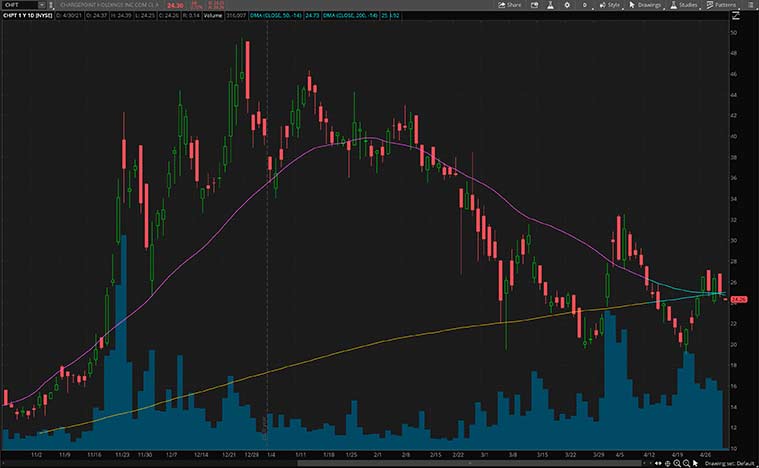Click the Studies flask button
Screen dimensions: 759x468
(x=683, y=5)
